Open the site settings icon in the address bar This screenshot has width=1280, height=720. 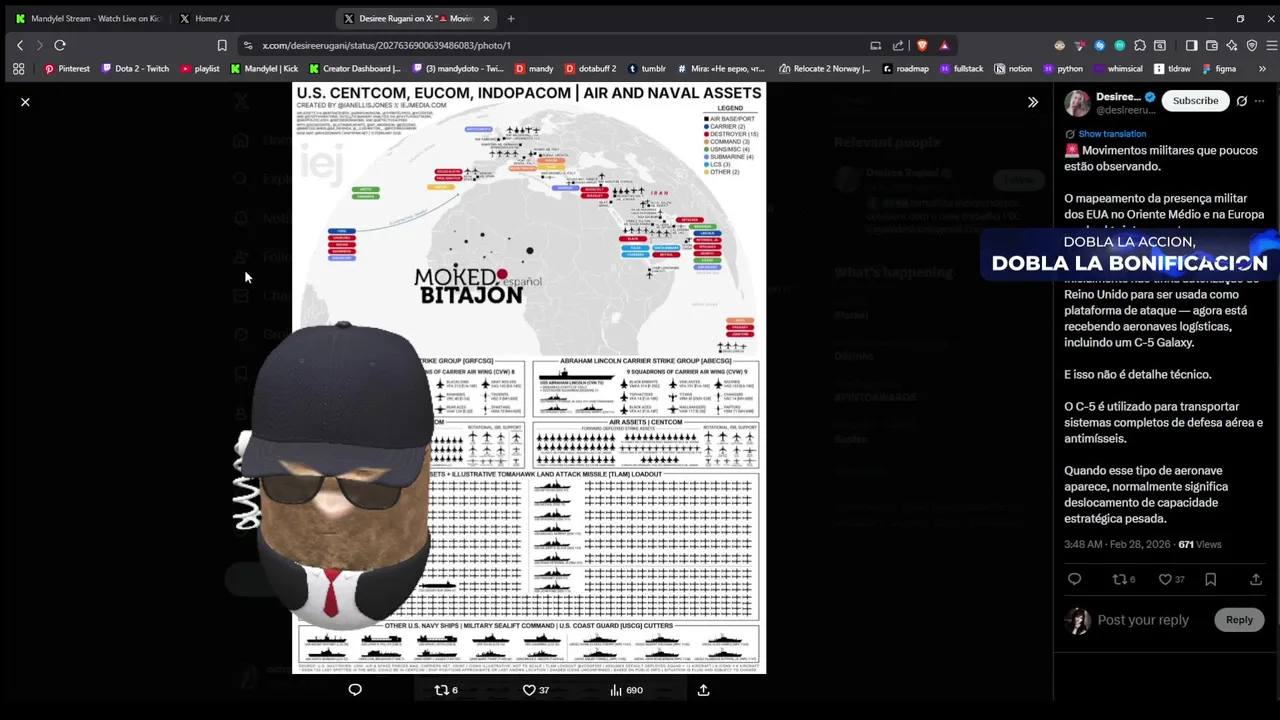pos(248,45)
